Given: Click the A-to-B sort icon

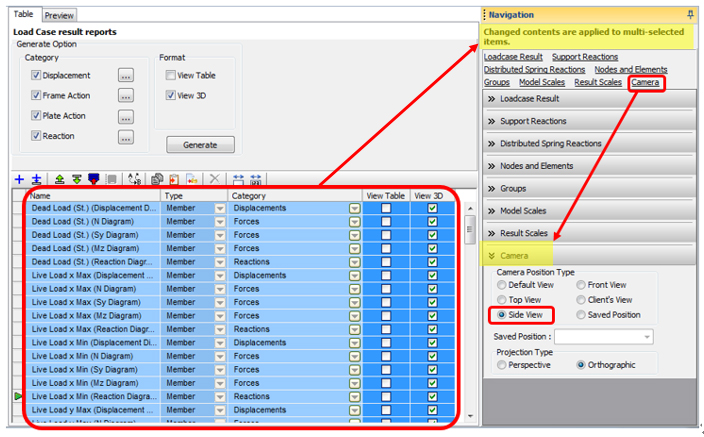Looking at the screenshot, I should coord(134,180).
